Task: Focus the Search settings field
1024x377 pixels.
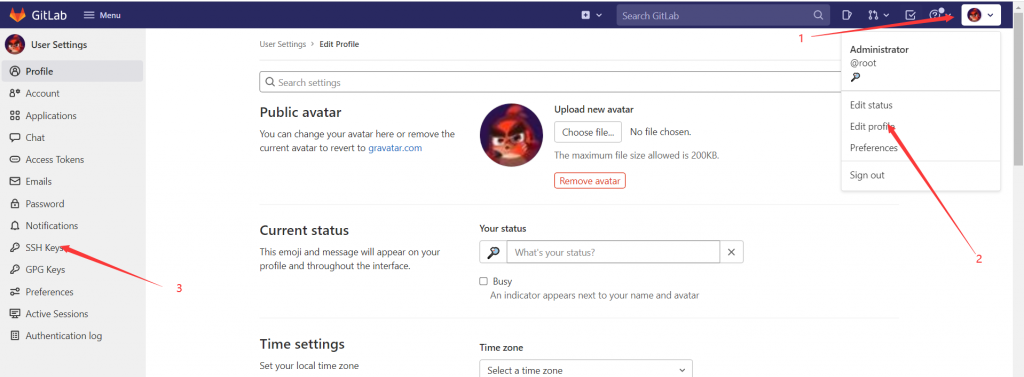Action: click(x=551, y=82)
